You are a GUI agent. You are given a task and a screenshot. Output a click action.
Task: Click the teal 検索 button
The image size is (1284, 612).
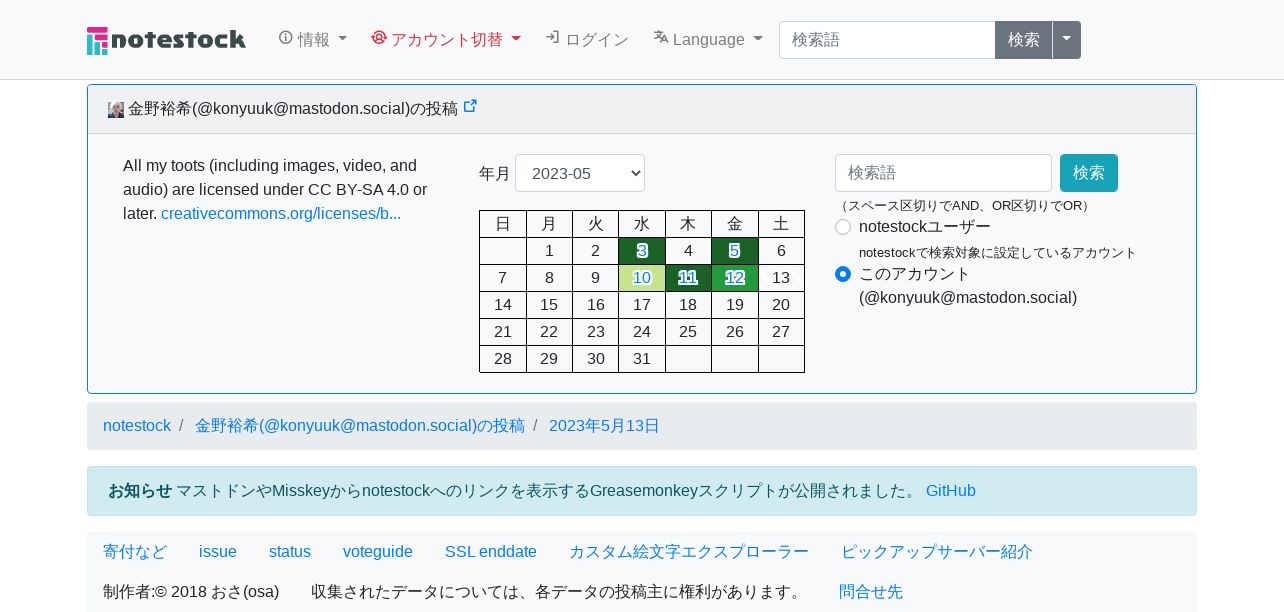1089,173
